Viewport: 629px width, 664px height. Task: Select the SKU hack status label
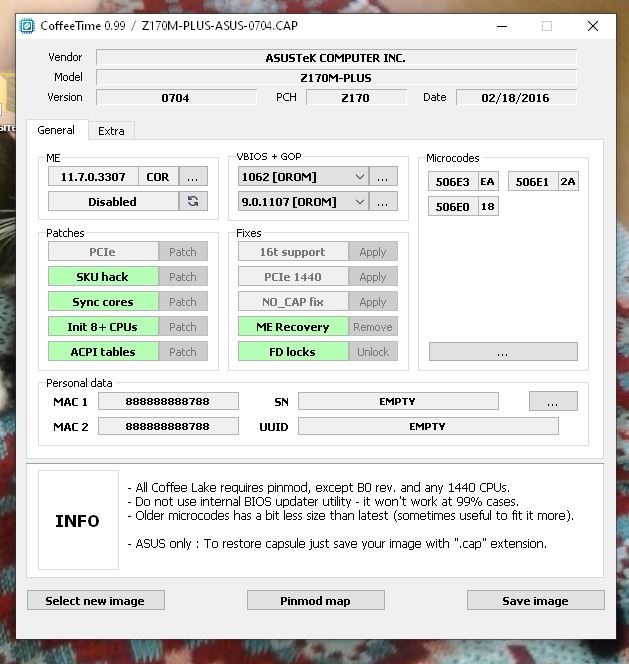point(103,277)
